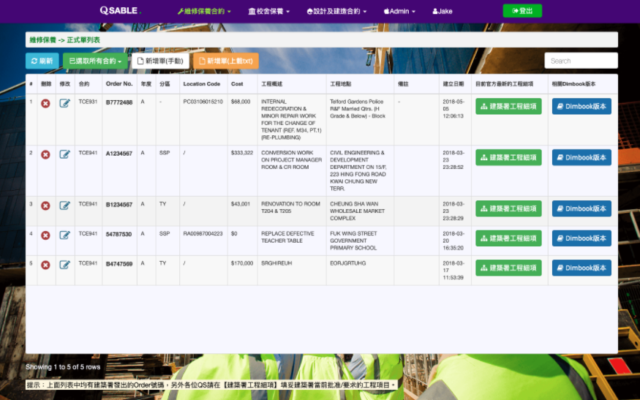Open the 設計及建造合約 menu
Screen dimensions: 640x400
(x=336, y=11)
